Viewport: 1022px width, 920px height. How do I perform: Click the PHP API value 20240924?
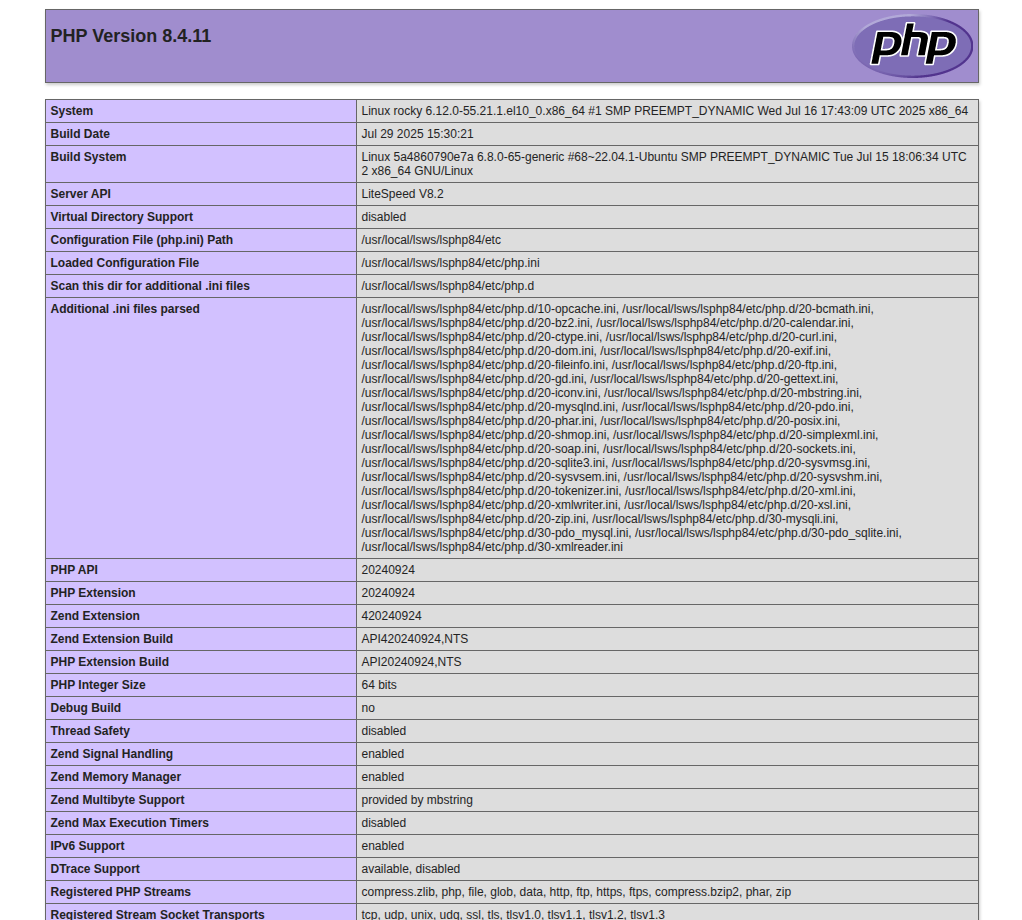(x=388, y=570)
